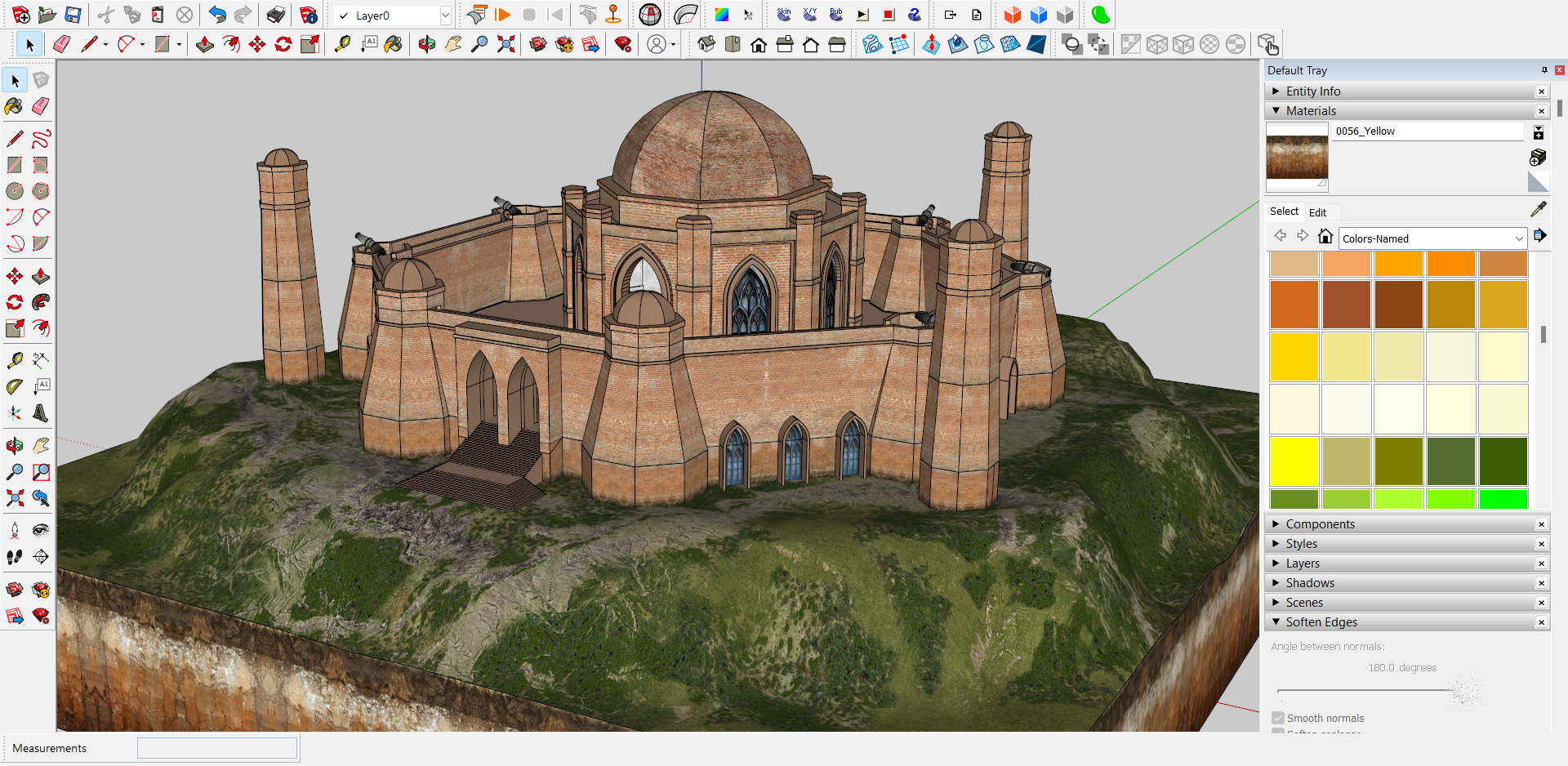The height and width of the screenshot is (766, 1568).
Task: Switch to the Front view house icon
Action: [x=759, y=44]
